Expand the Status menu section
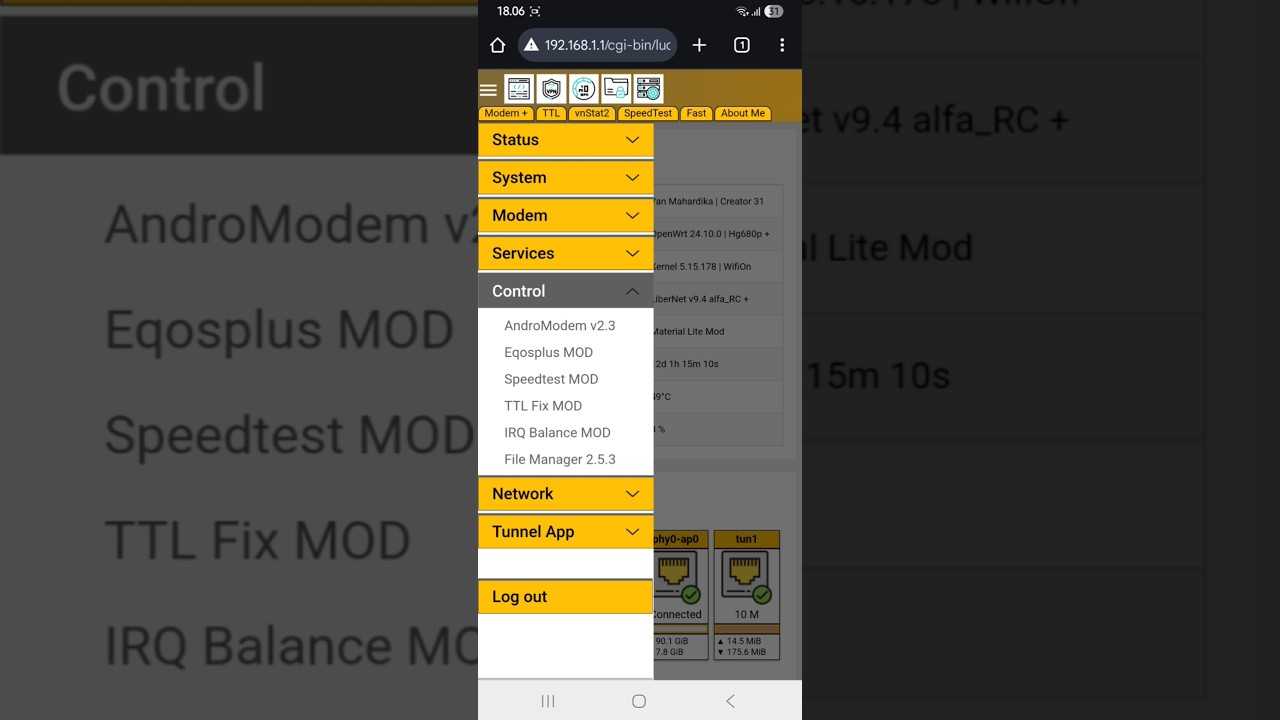The image size is (1280, 720). click(566, 140)
